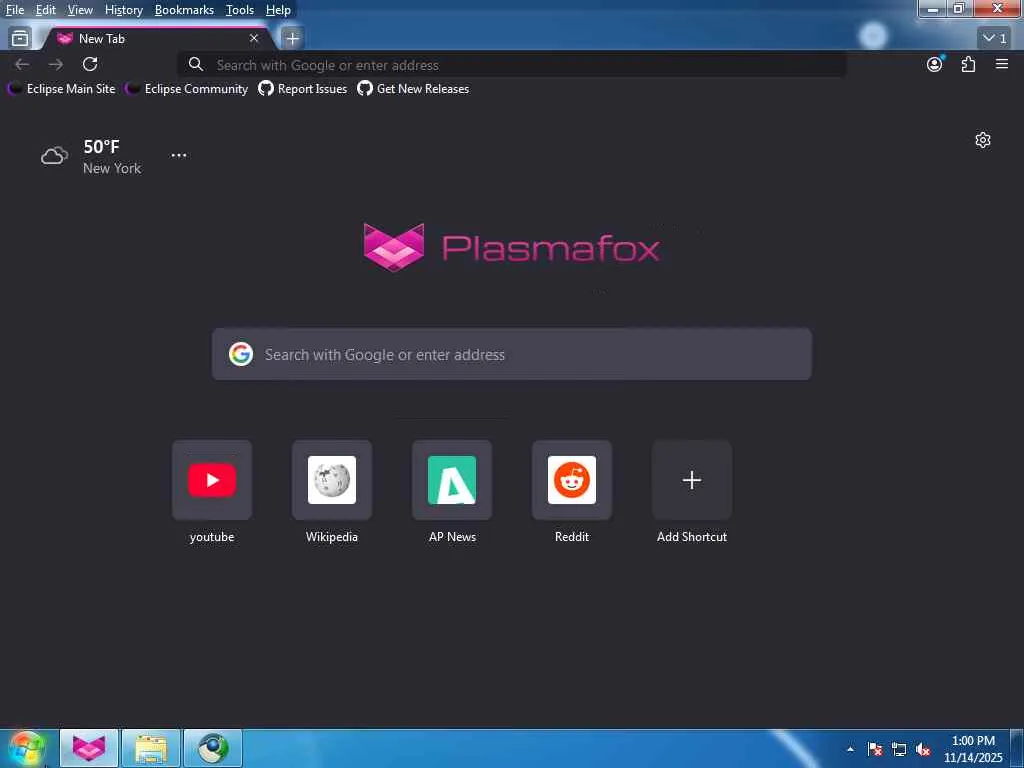Select the New Tab tab
The image size is (1024, 768).
pos(157,39)
